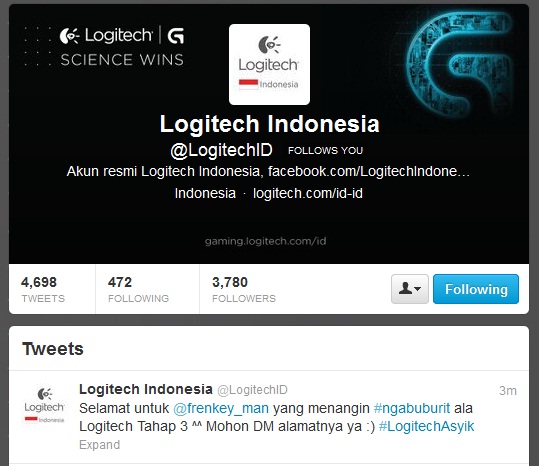
Task: Open the user actions dropdown with person icon
Action: point(410,289)
